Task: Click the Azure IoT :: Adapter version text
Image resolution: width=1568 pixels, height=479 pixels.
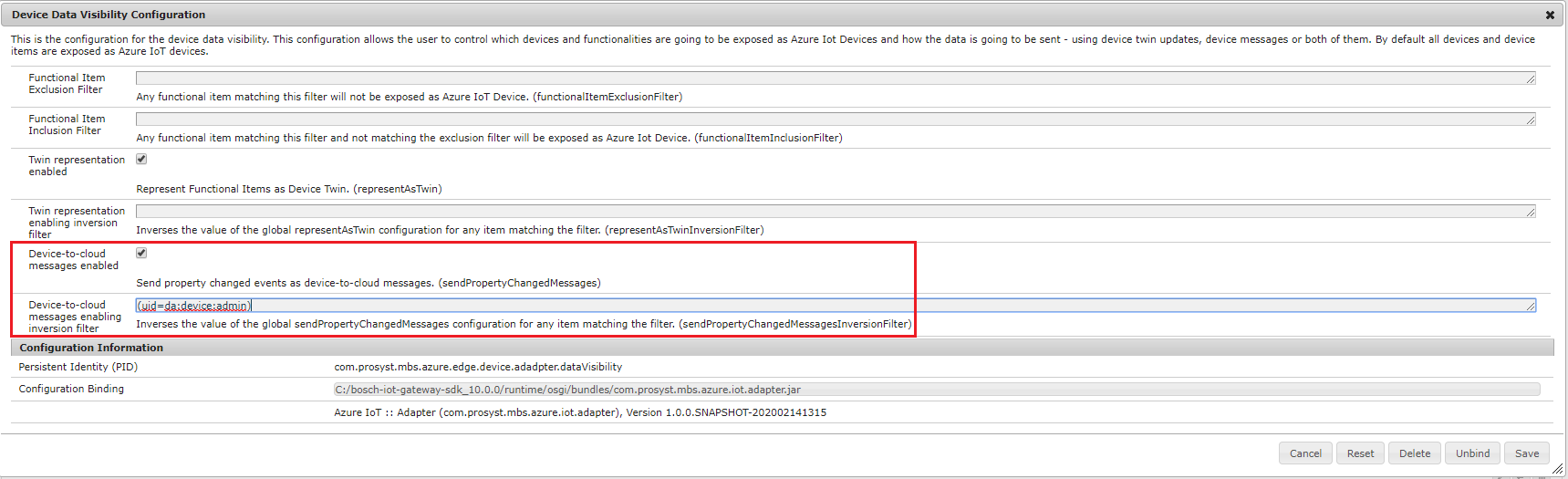Action: (x=580, y=412)
